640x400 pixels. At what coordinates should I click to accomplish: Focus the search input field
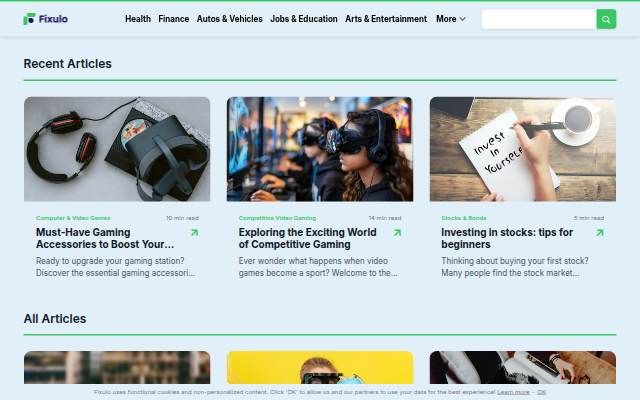(539, 19)
